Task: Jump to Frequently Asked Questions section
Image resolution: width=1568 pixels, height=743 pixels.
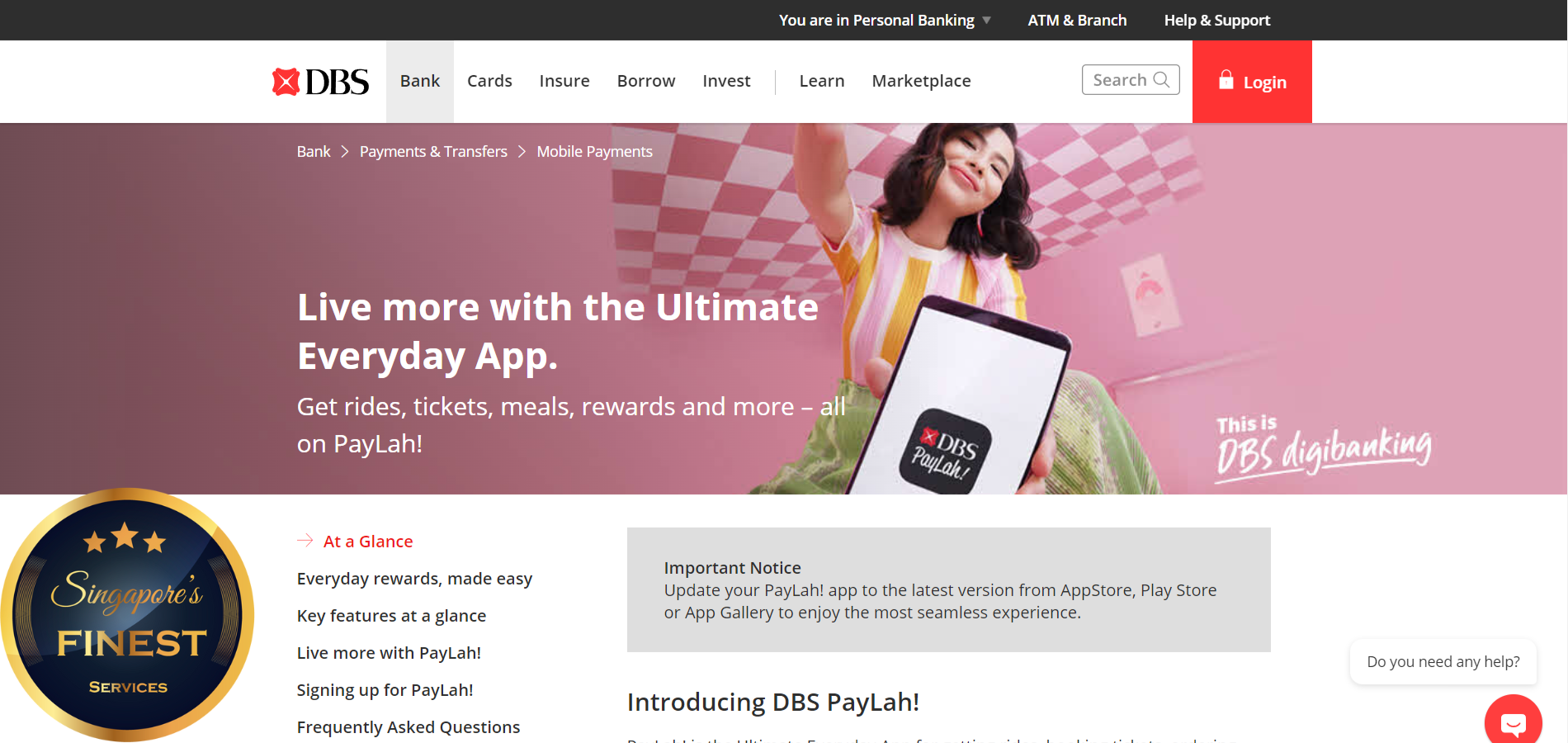Action: tap(409, 727)
